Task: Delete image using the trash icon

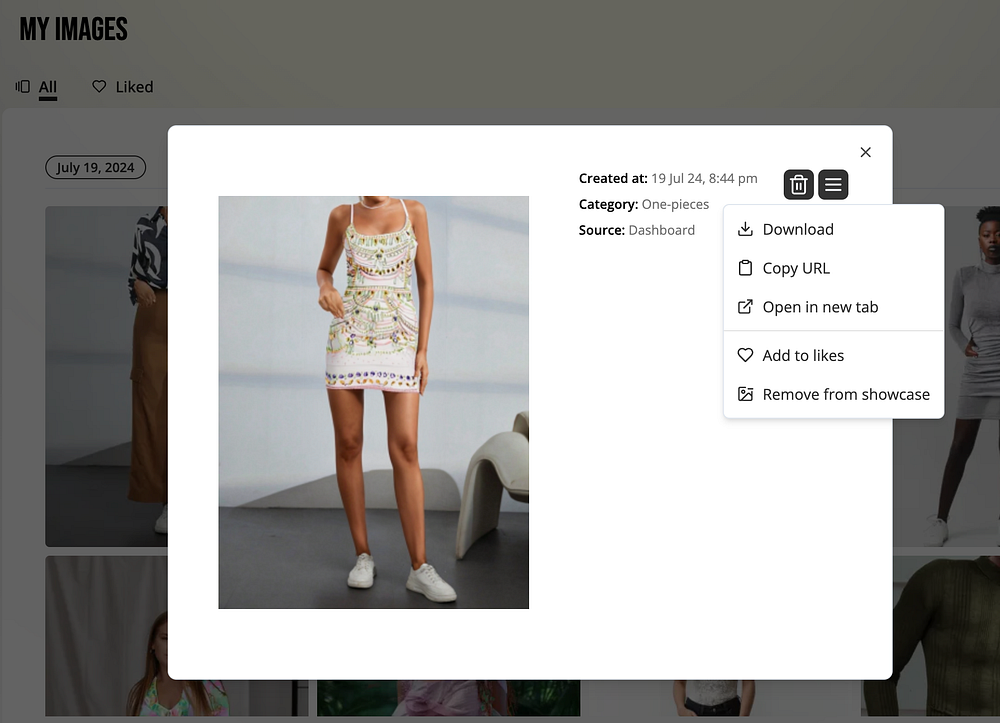Action: coord(798,185)
